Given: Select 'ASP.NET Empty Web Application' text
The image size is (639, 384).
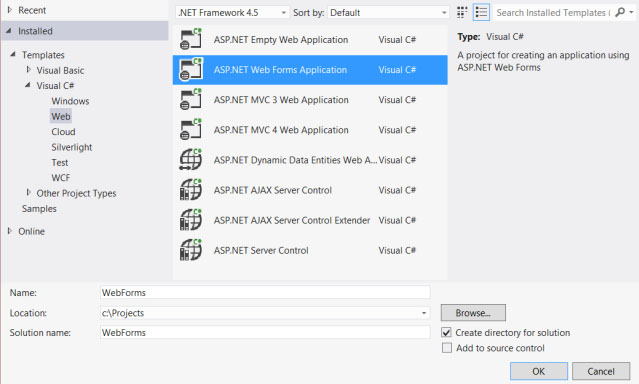Looking at the screenshot, I should click(281, 40).
